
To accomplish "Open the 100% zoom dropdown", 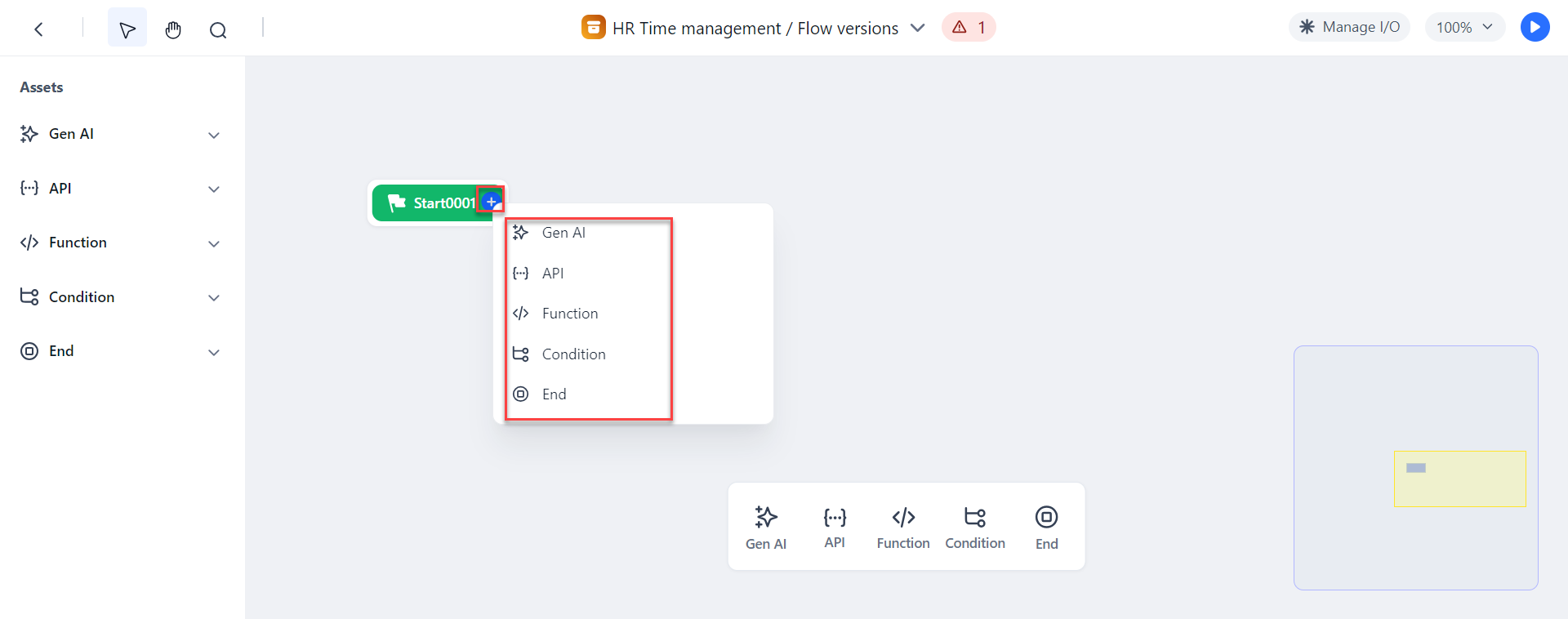I will pyautogui.click(x=1465, y=27).
